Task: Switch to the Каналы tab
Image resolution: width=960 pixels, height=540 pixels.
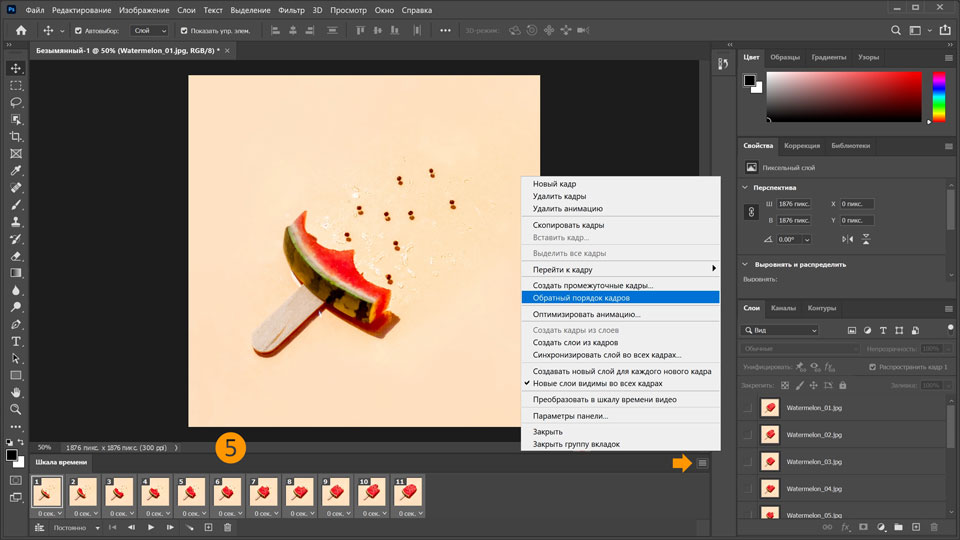Action: 784,308
